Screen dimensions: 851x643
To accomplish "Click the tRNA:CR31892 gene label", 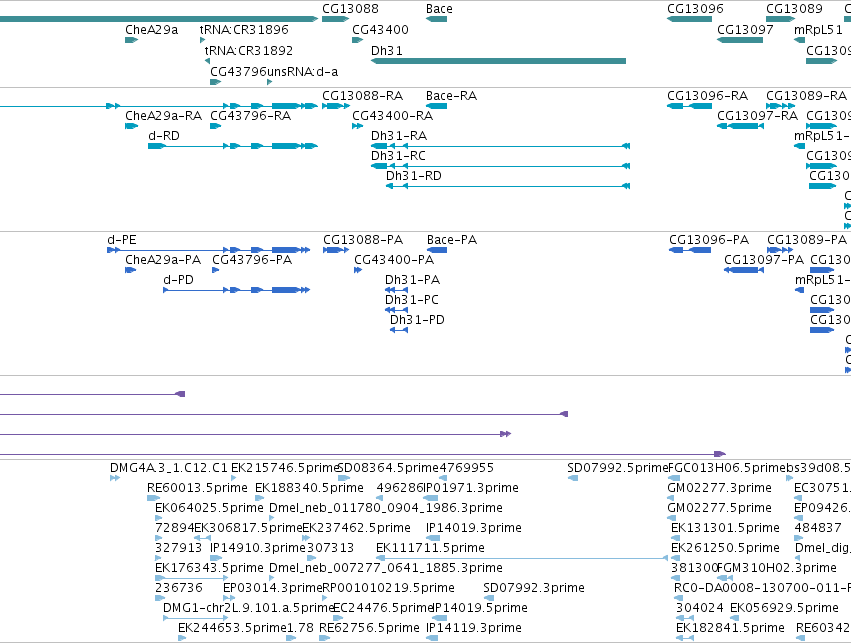I will (x=249, y=50).
